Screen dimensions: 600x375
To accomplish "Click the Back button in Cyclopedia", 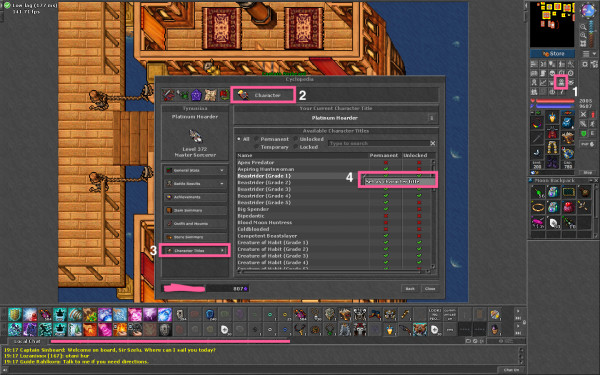I will (410, 289).
